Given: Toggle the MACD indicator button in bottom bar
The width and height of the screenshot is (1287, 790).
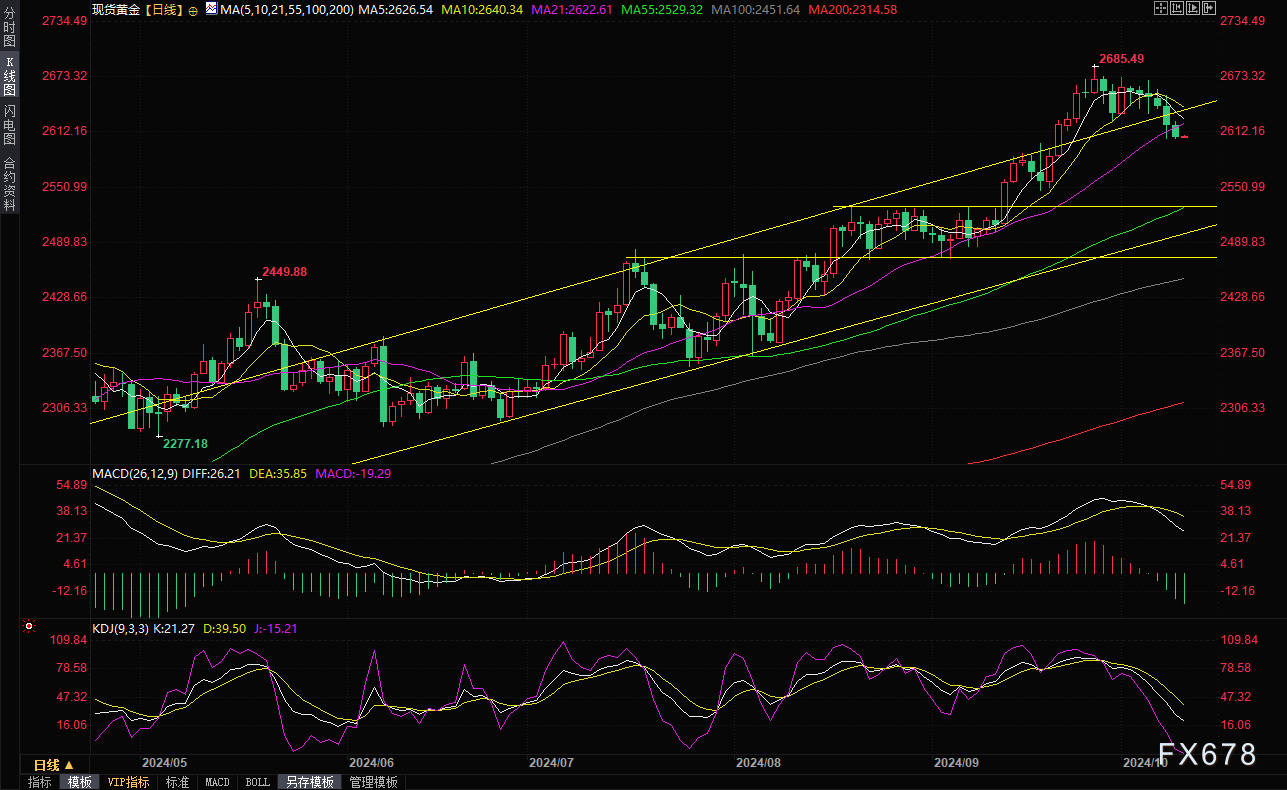Looking at the screenshot, I should click(x=217, y=782).
